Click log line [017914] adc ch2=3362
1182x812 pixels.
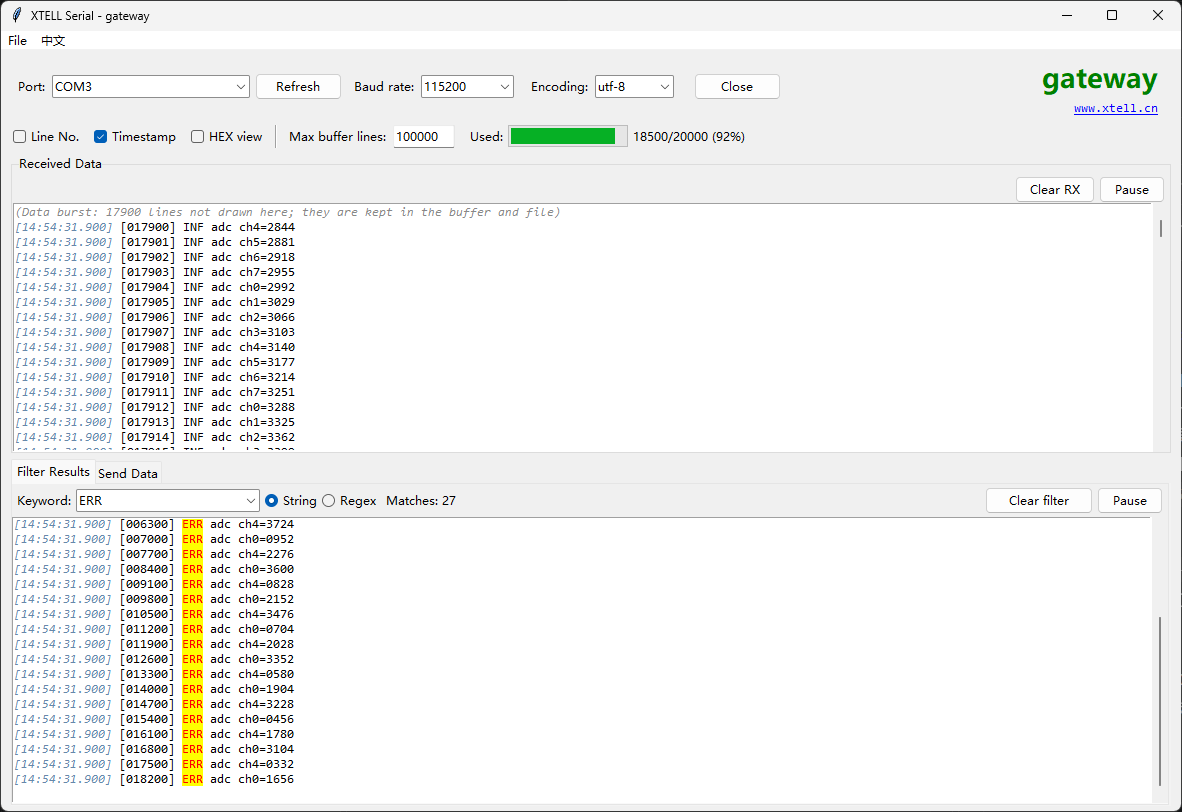[155, 437]
